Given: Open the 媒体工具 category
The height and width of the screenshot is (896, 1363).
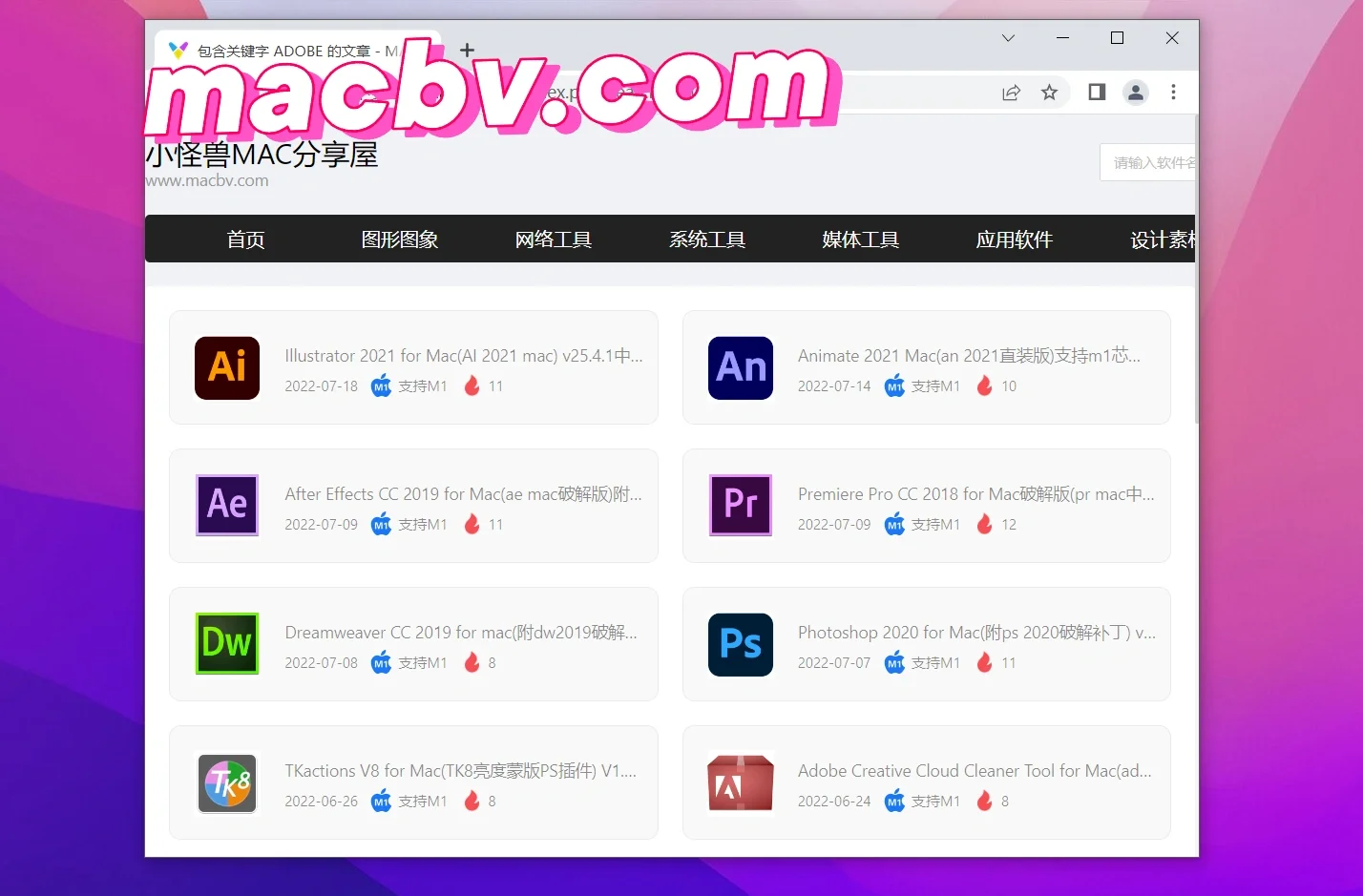Looking at the screenshot, I should pyautogui.click(x=861, y=240).
